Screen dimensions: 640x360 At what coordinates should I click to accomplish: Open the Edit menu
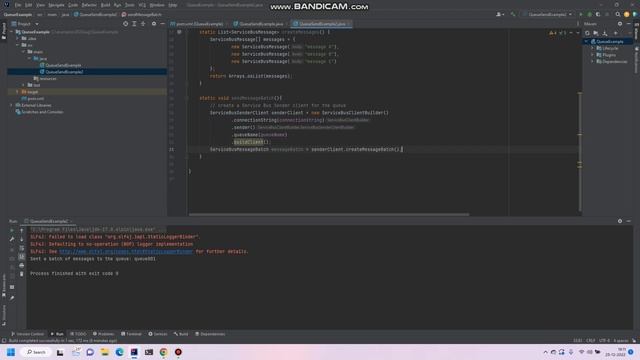coord(28,5)
